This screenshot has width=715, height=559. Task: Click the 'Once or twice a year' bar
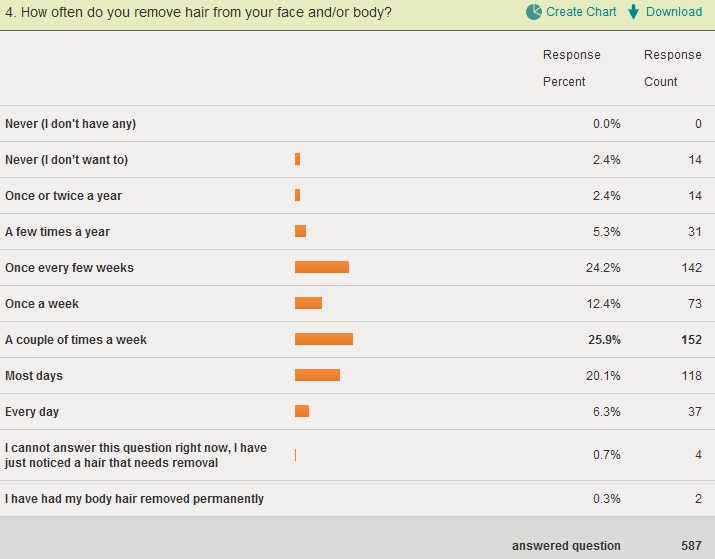297,195
